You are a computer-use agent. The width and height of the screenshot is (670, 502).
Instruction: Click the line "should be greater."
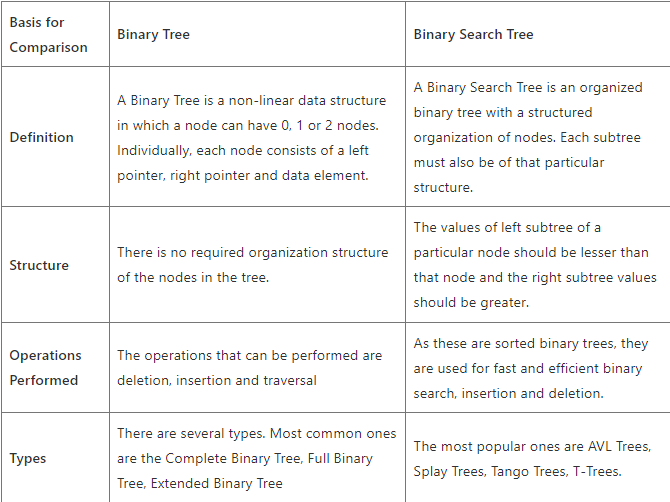tap(471, 302)
